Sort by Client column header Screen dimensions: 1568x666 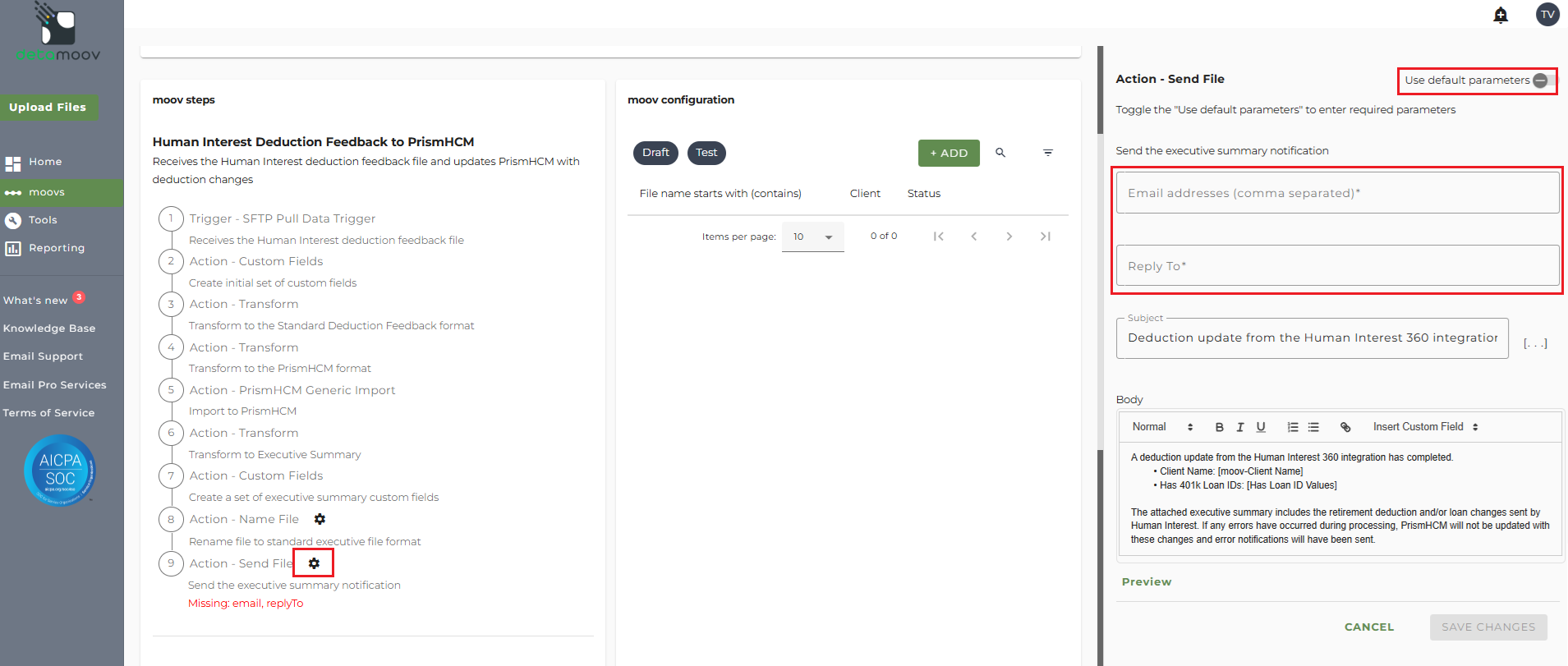pyautogui.click(x=865, y=194)
